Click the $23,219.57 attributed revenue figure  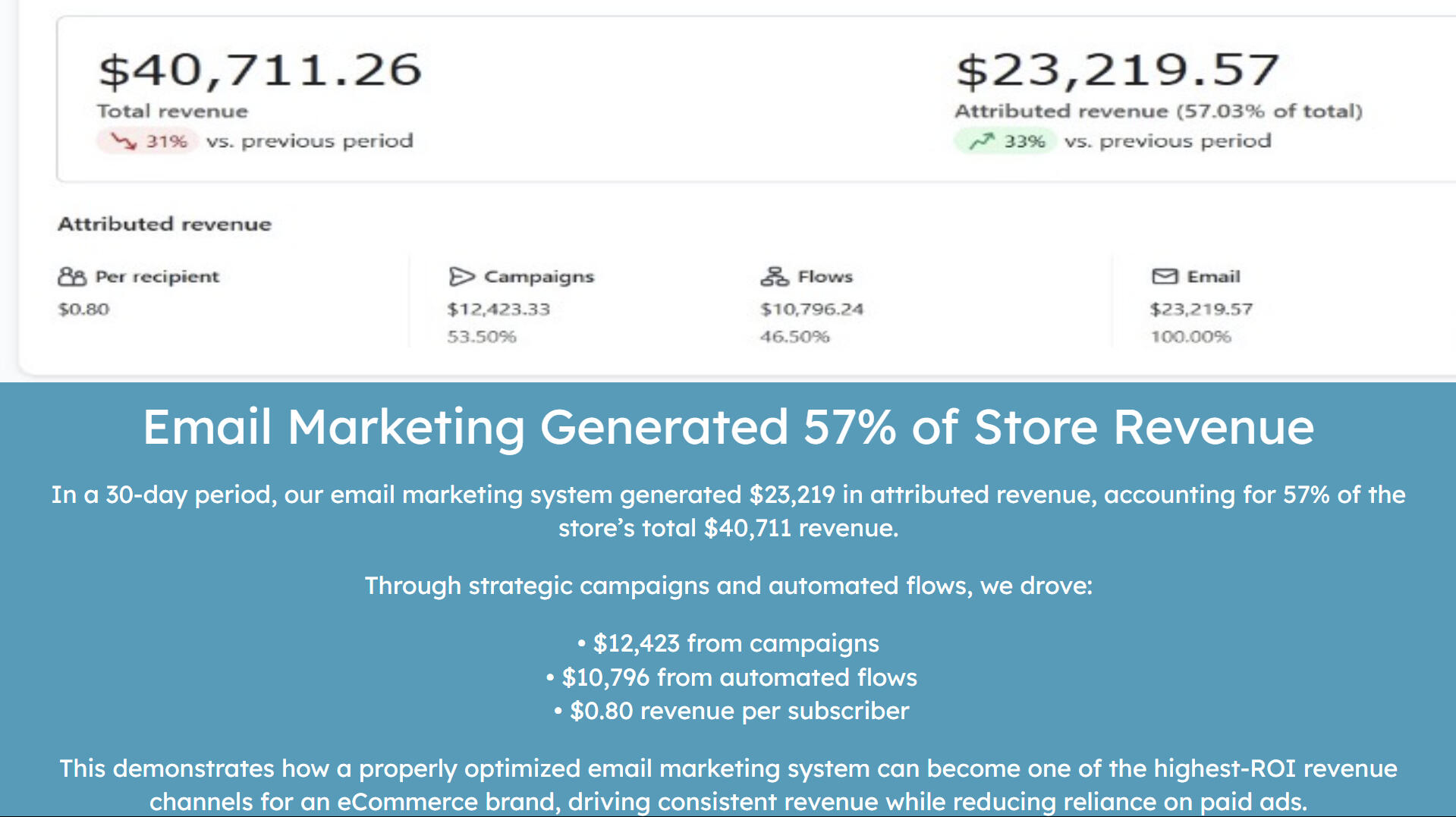click(x=1118, y=70)
